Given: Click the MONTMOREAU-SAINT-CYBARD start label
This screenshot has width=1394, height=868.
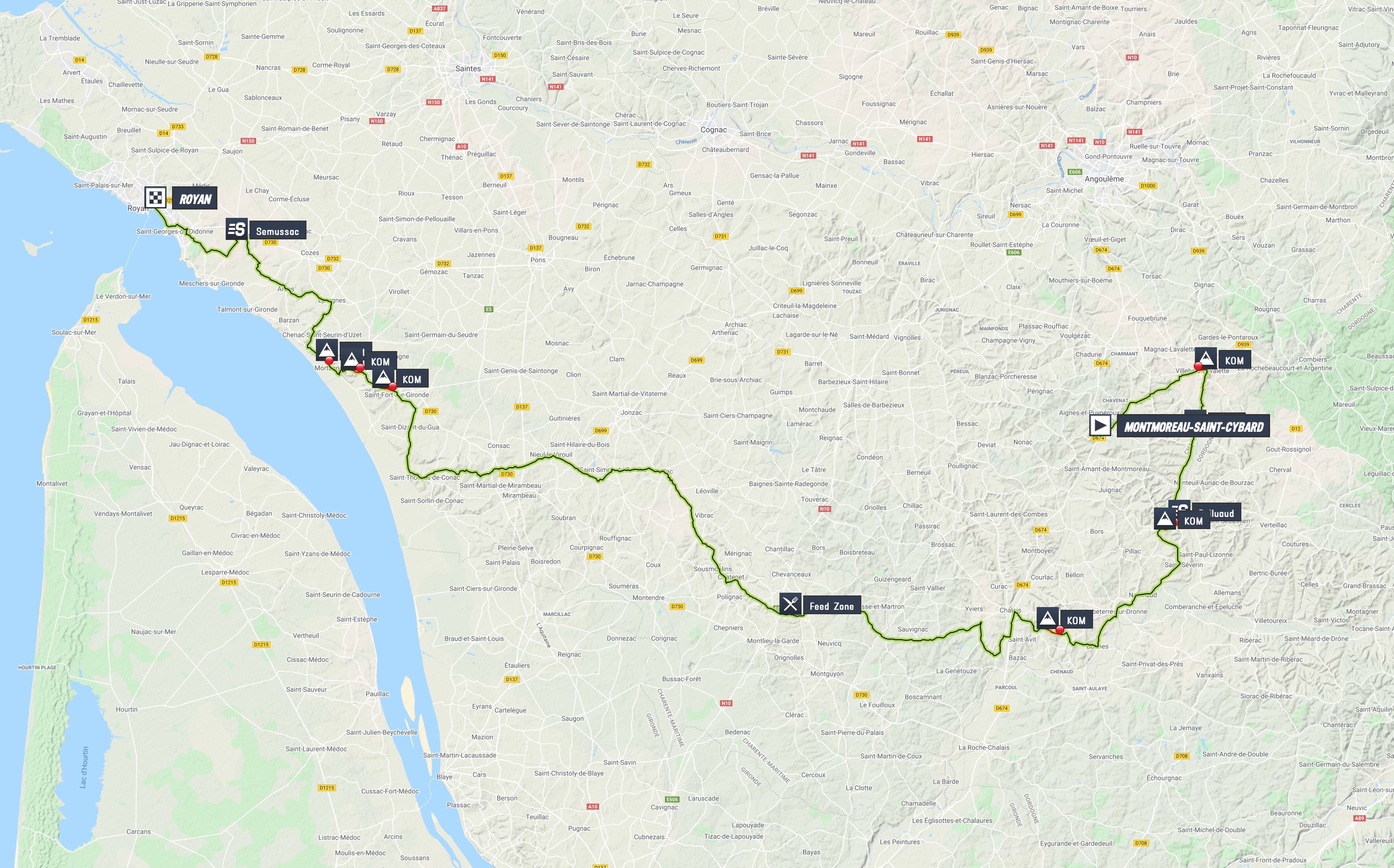Looking at the screenshot, I should (x=1193, y=427).
